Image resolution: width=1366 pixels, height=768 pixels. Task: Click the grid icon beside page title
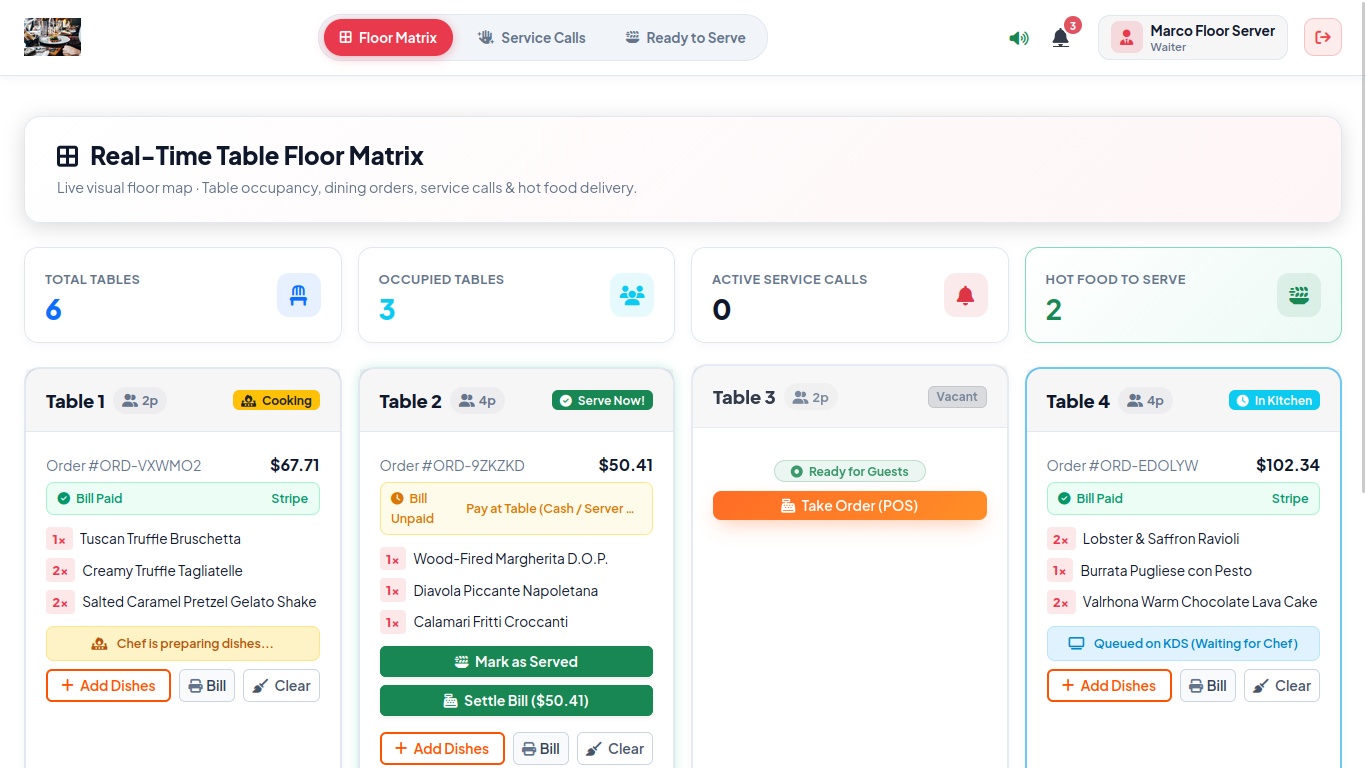tap(67, 156)
